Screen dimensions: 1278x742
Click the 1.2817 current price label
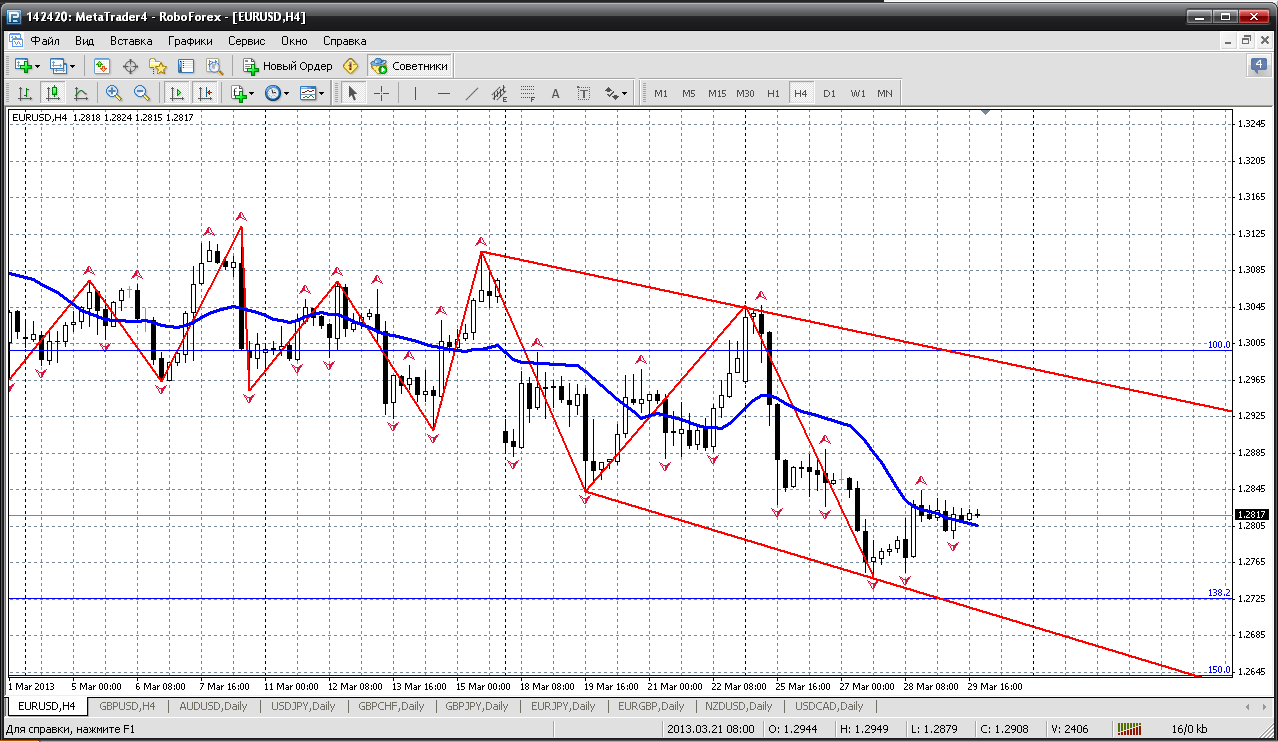tap(1251, 514)
